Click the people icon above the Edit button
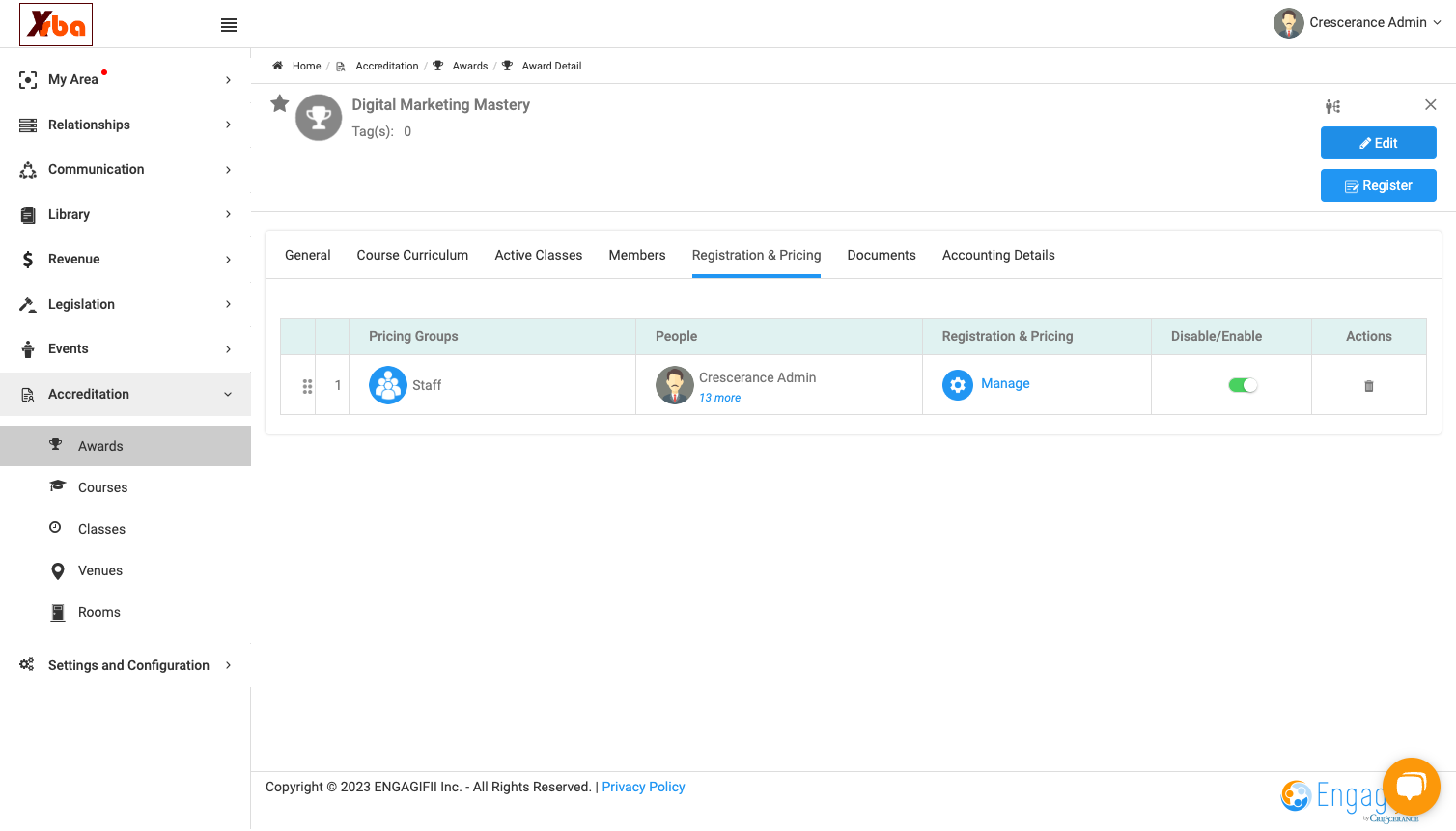 point(1332,106)
